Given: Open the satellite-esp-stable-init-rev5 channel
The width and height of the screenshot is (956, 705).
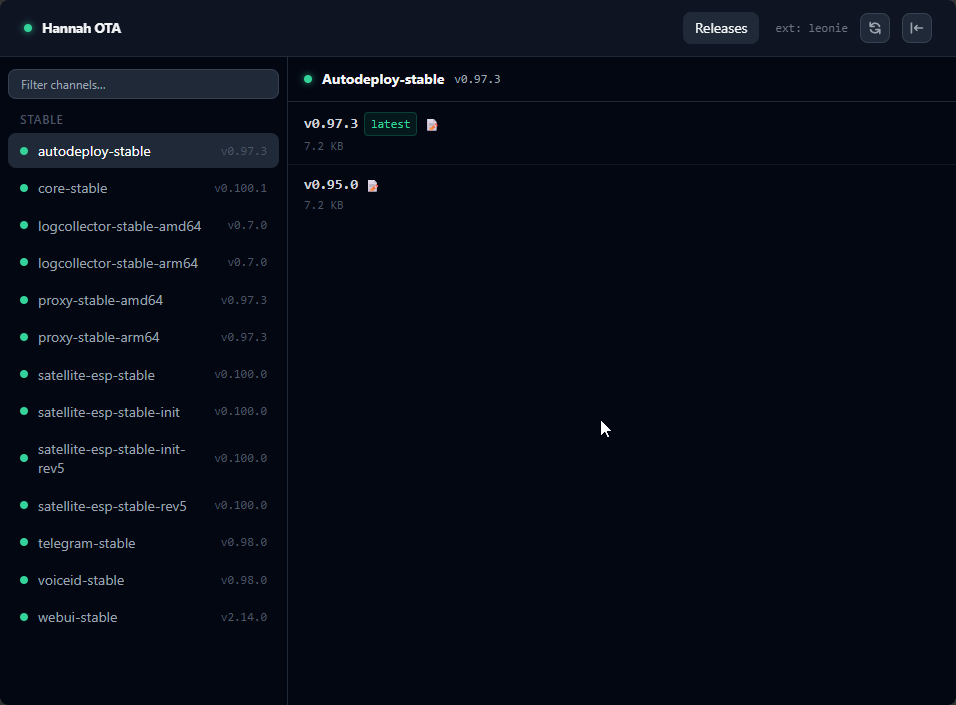Looking at the screenshot, I should click(143, 459).
